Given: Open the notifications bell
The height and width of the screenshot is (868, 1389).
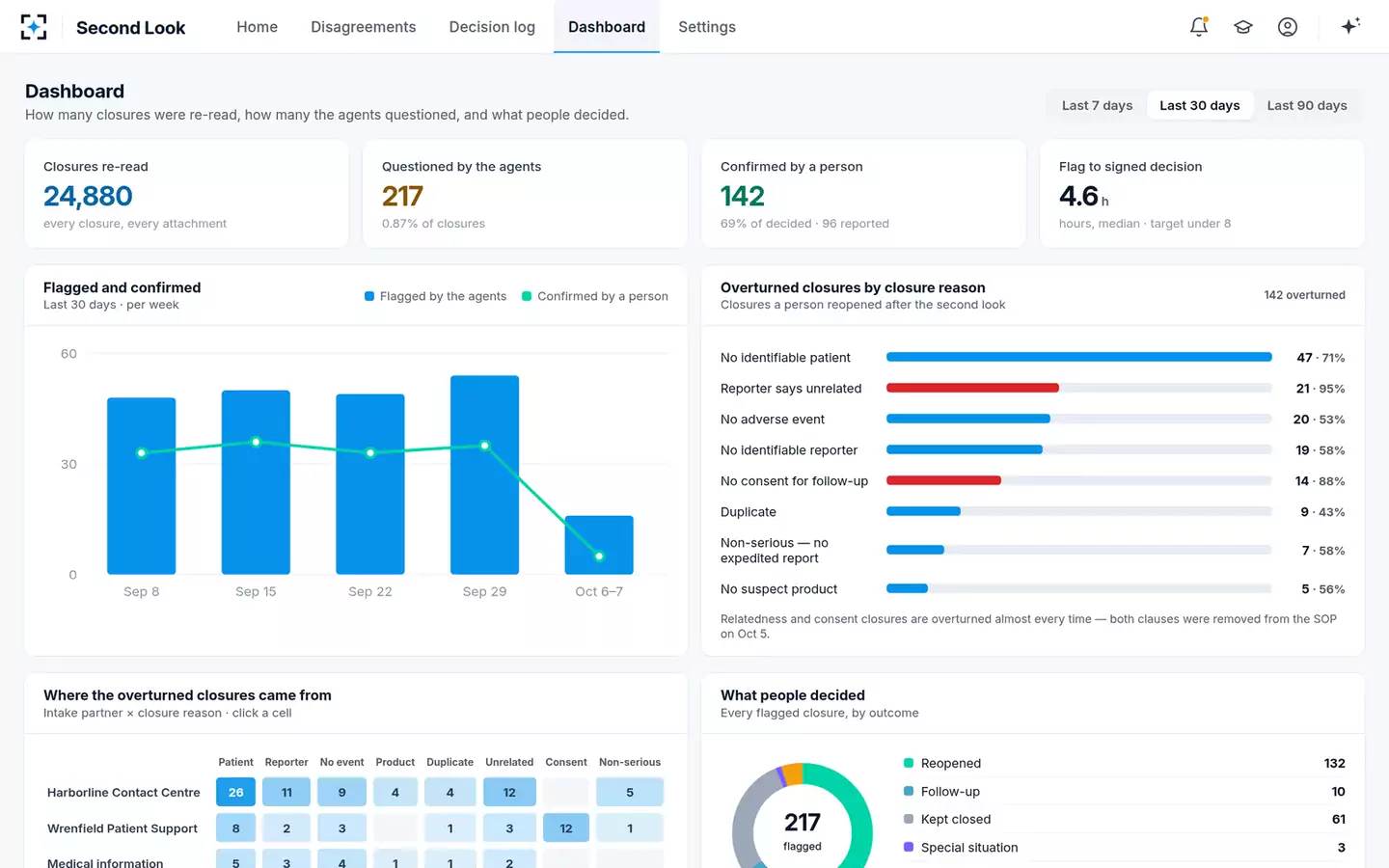Looking at the screenshot, I should pos(1199,27).
